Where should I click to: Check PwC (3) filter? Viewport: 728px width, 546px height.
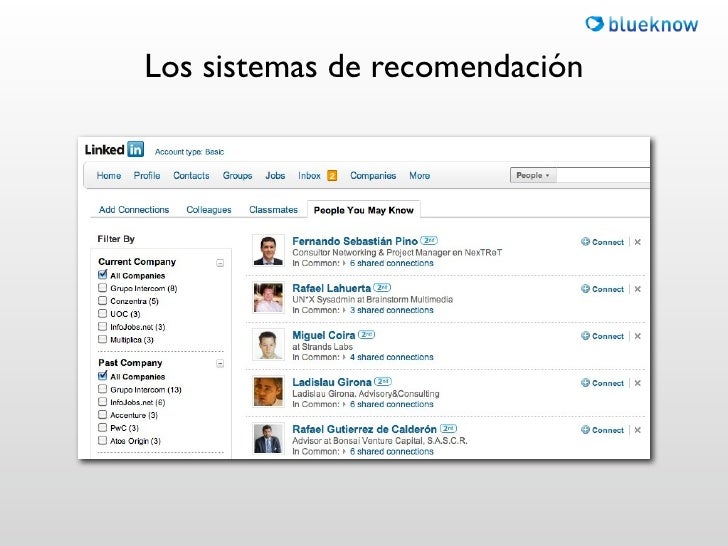(103, 427)
